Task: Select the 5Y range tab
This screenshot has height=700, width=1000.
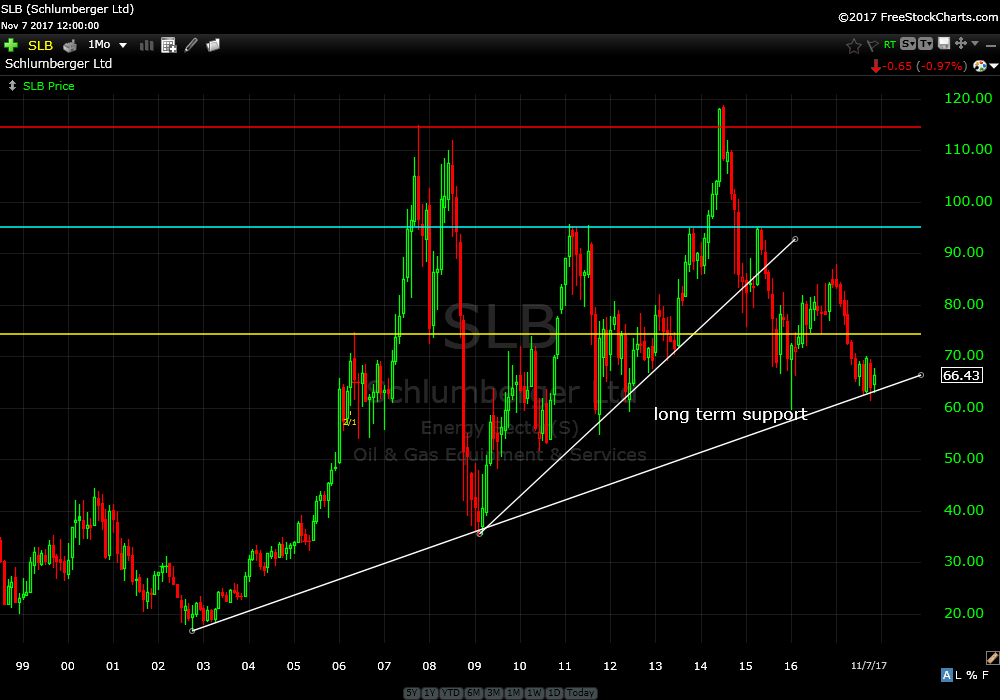Action: pos(413,693)
